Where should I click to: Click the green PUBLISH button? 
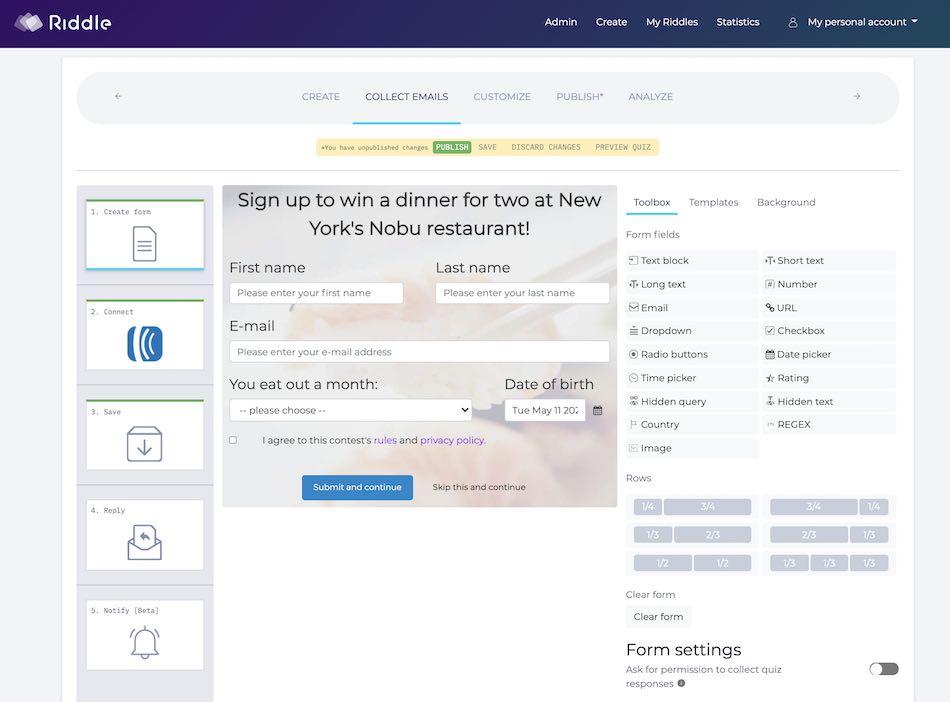452,147
